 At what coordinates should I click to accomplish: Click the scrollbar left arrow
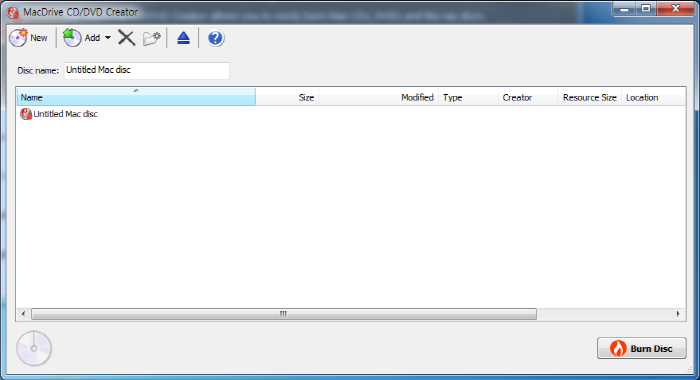point(23,314)
